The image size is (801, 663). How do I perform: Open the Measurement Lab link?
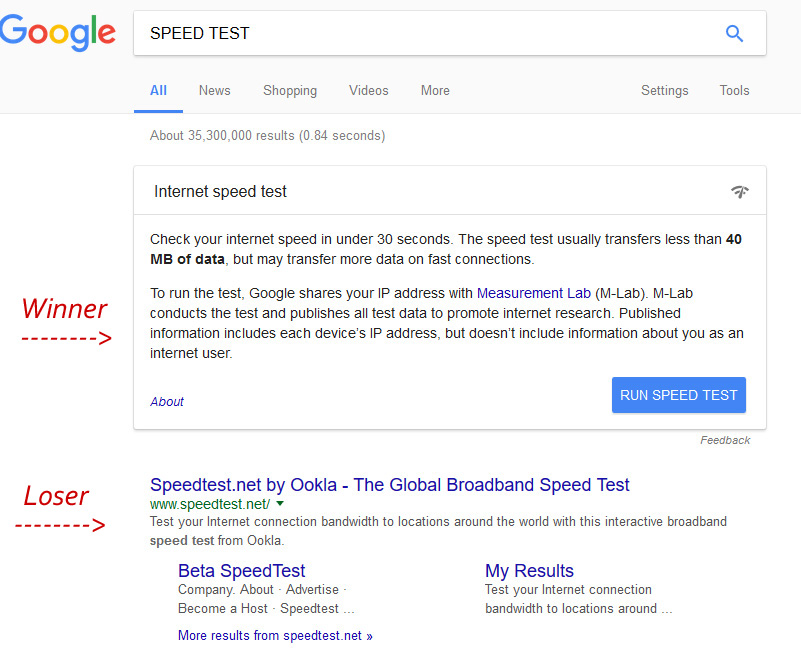[533, 293]
